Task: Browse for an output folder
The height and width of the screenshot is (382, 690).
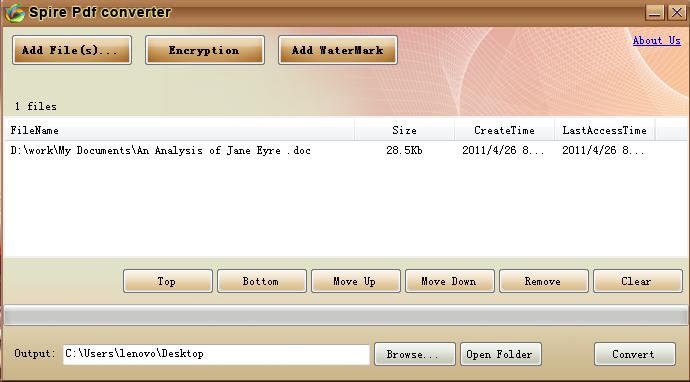Action: coord(415,354)
